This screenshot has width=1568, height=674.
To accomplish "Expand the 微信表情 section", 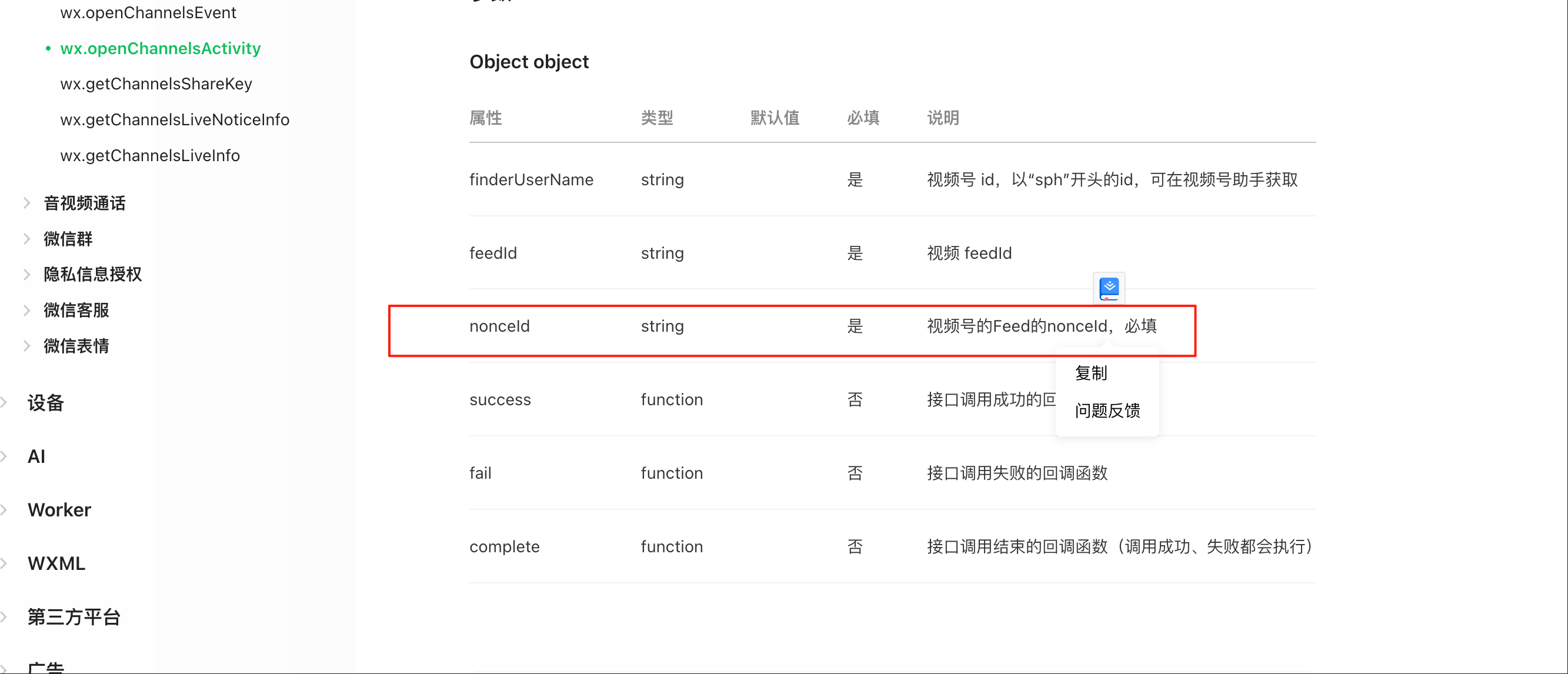I will pyautogui.click(x=76, y=346).
